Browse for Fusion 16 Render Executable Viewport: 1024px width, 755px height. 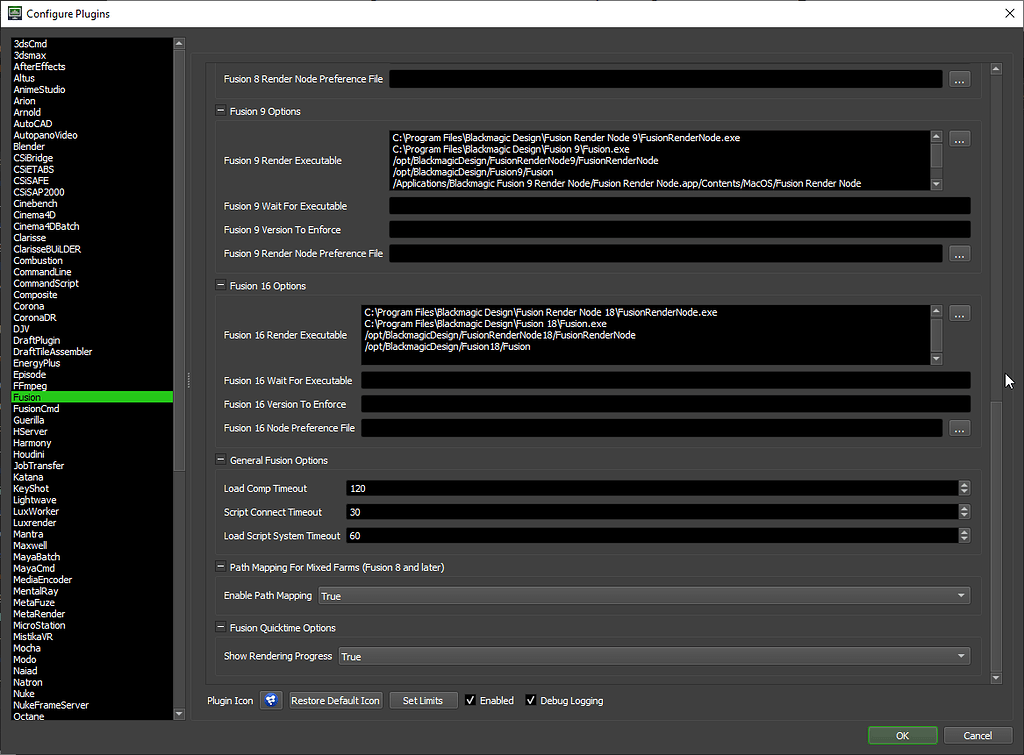pos(959,313)
